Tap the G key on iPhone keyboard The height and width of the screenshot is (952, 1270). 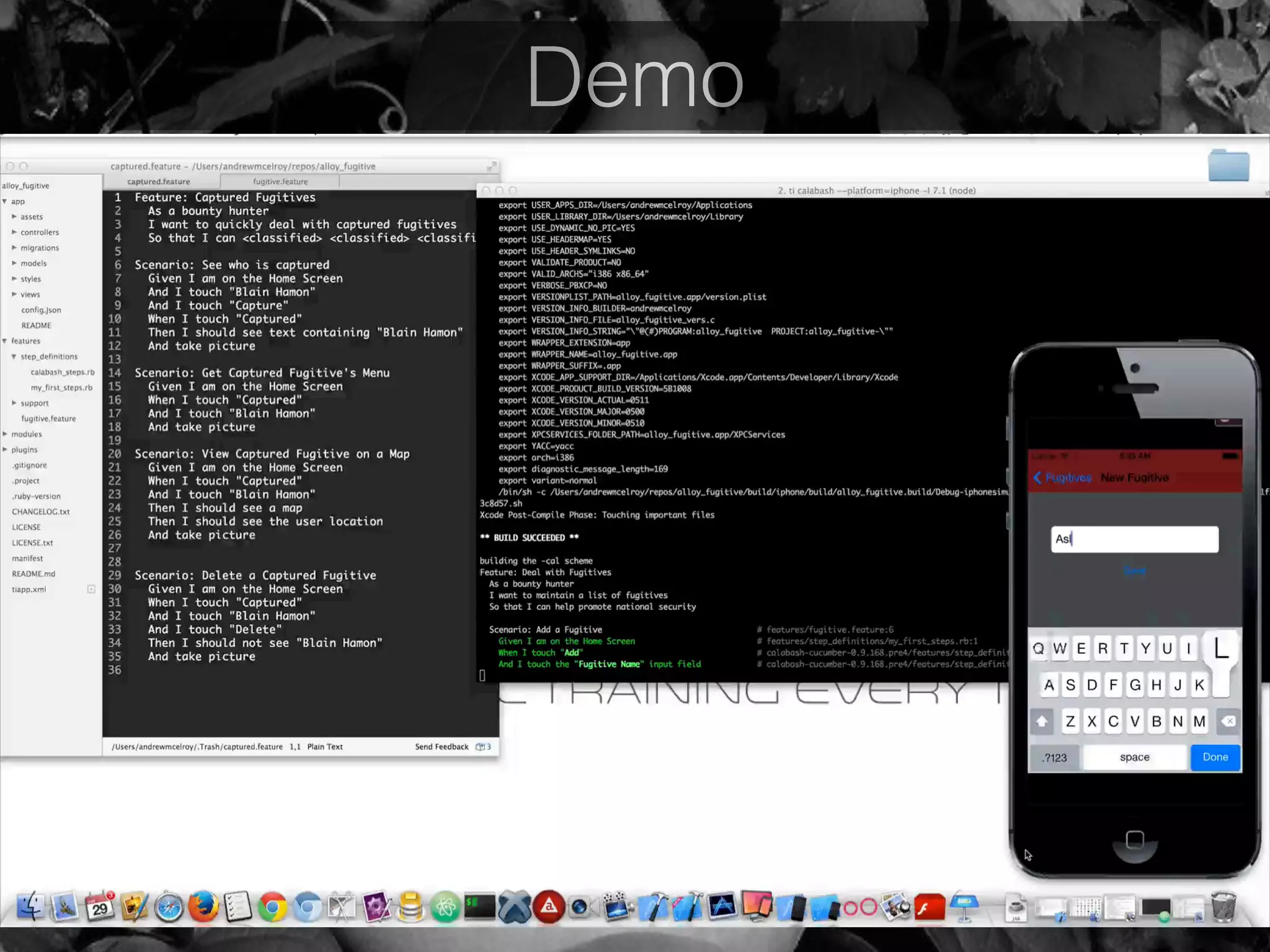coord(1135,685)
